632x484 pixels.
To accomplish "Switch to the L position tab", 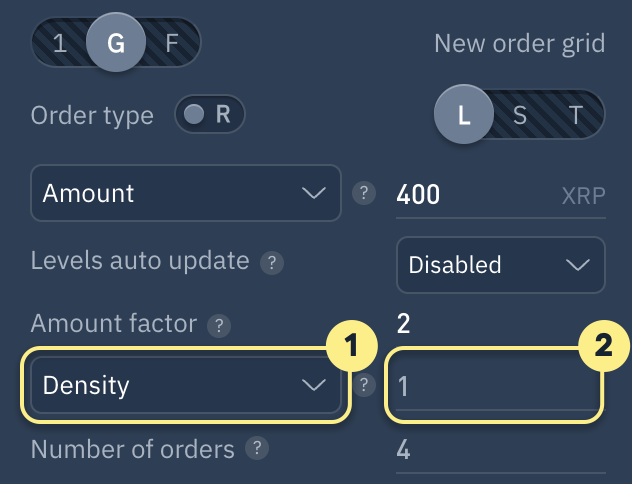I will point(464,115).
